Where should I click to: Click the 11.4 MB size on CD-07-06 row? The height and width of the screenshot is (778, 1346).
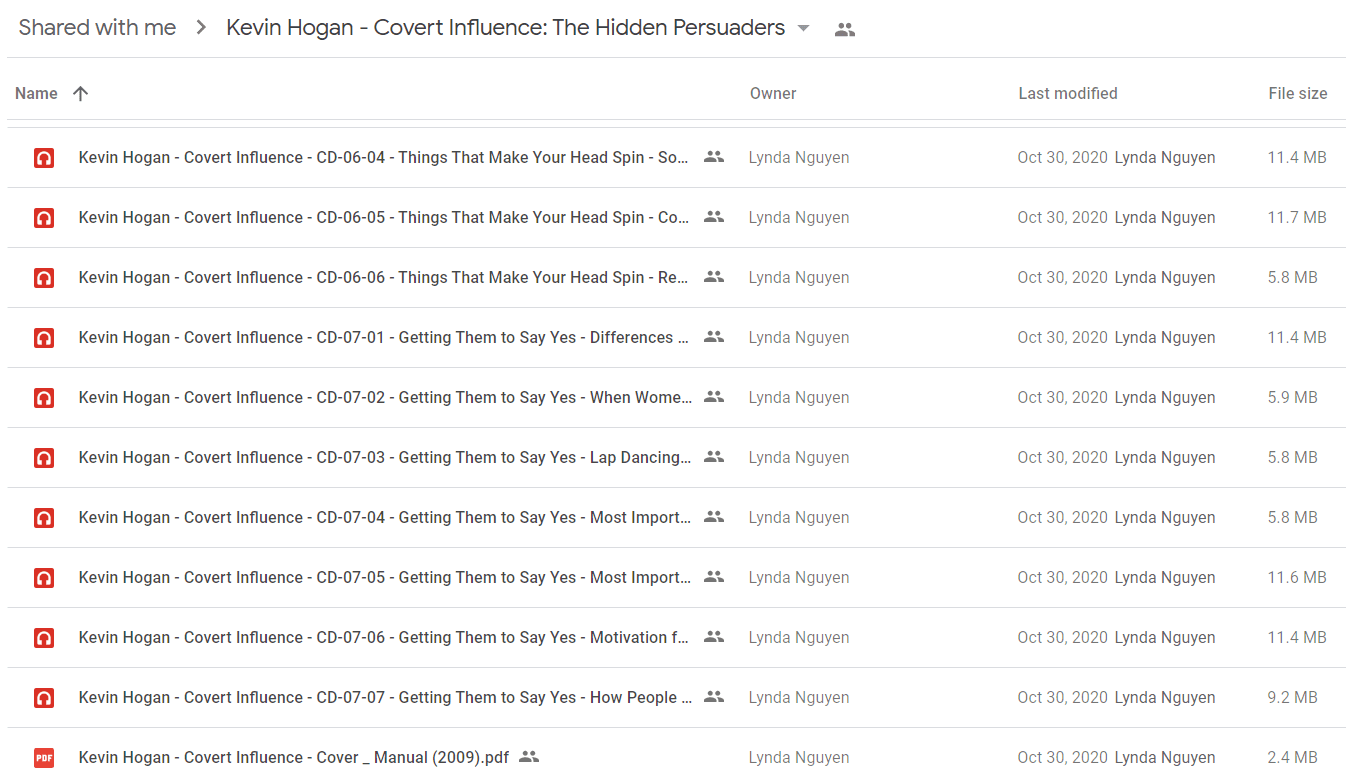click(1297, 637)
